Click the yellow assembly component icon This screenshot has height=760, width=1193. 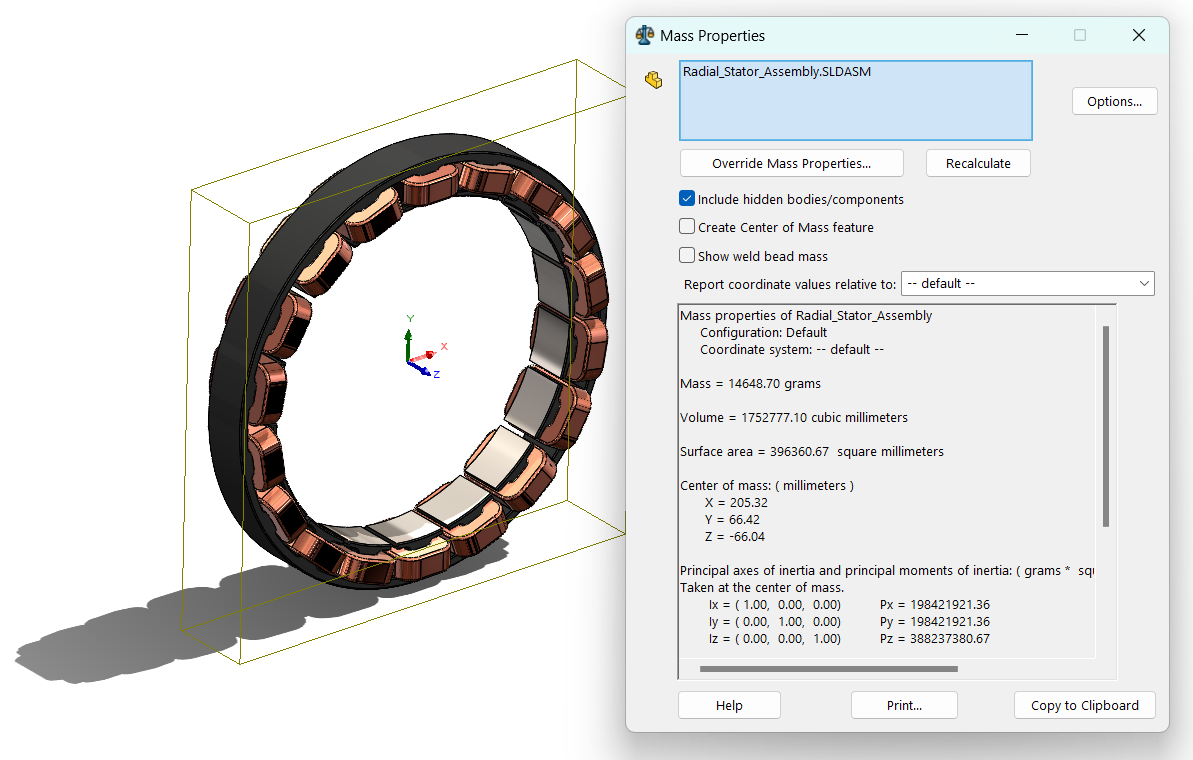point(654,80)
